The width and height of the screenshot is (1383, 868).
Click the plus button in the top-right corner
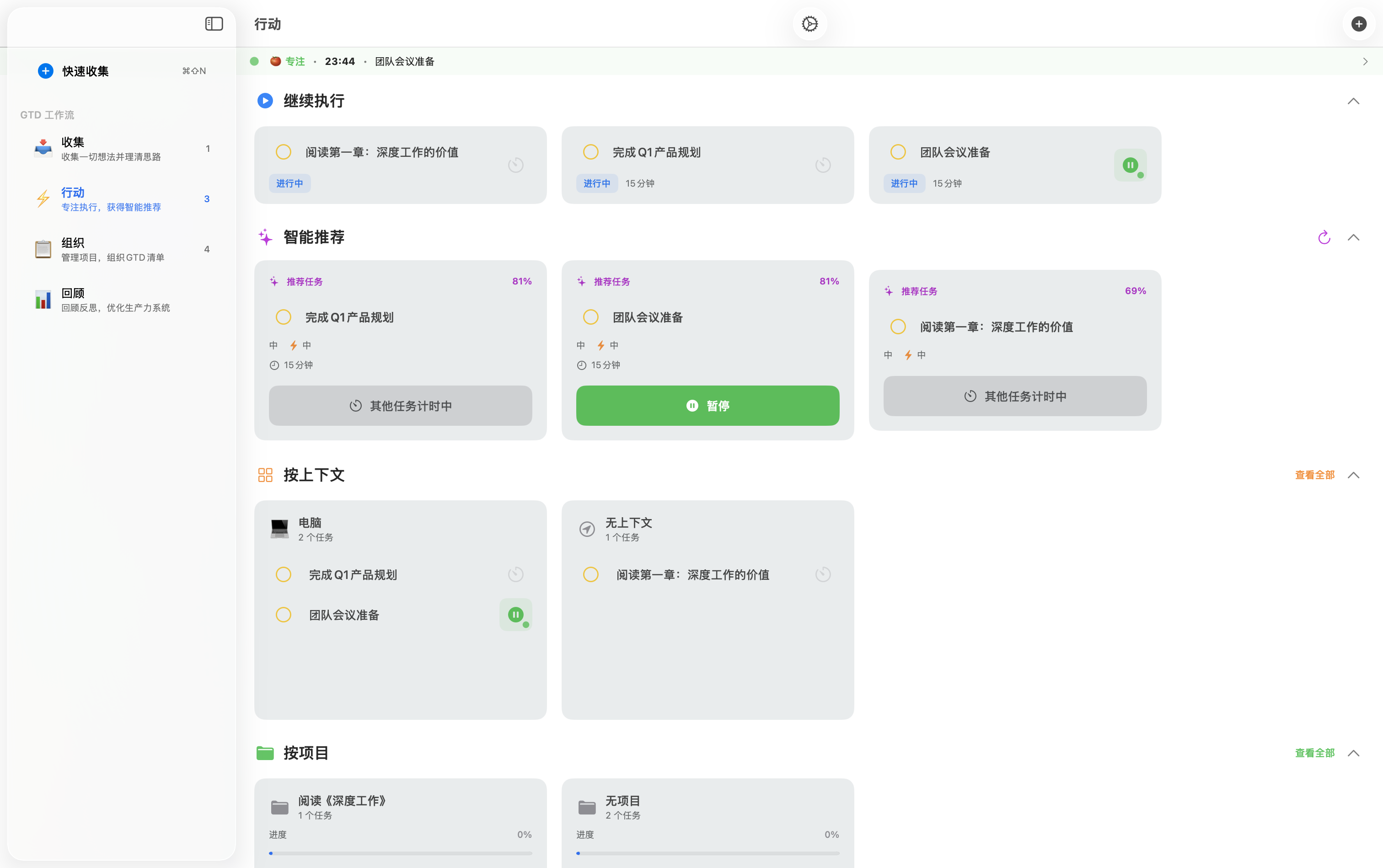(x=1358, y=23)
